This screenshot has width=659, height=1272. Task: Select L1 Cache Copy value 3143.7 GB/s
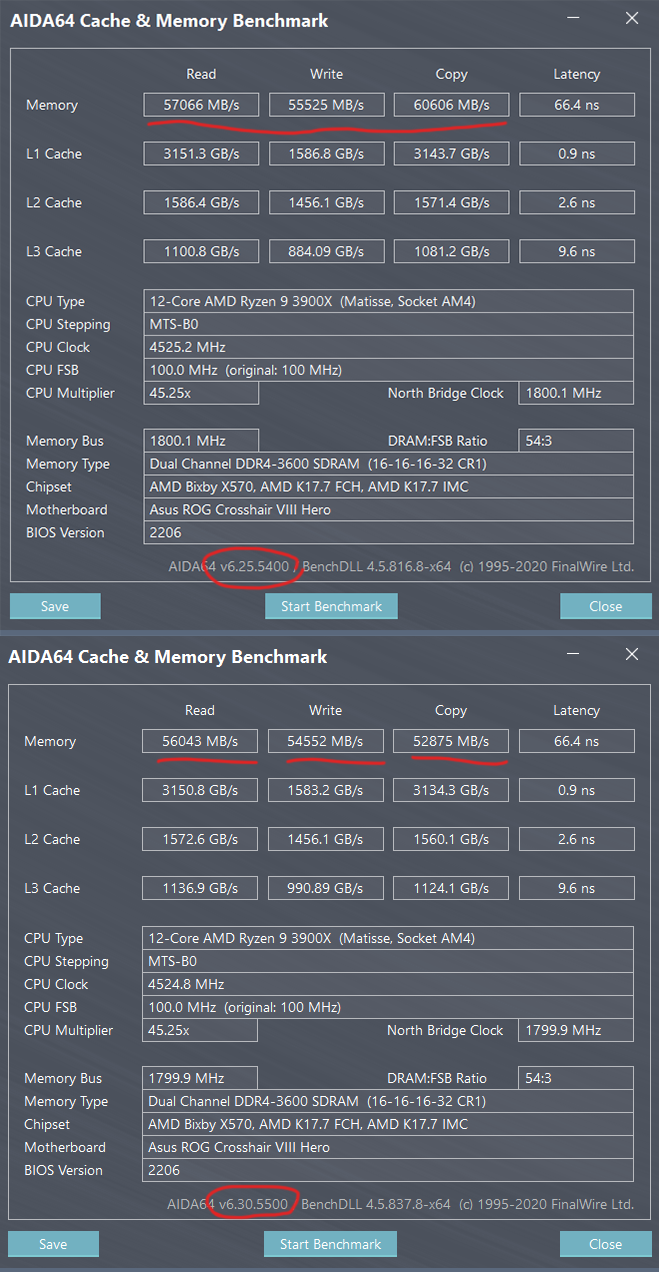pyautogui.click(x=451, y=154)
